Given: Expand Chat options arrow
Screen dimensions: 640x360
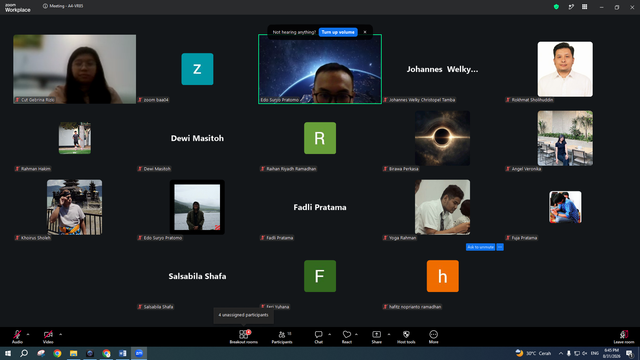Looking at the screenshot, I should point(329,334).
